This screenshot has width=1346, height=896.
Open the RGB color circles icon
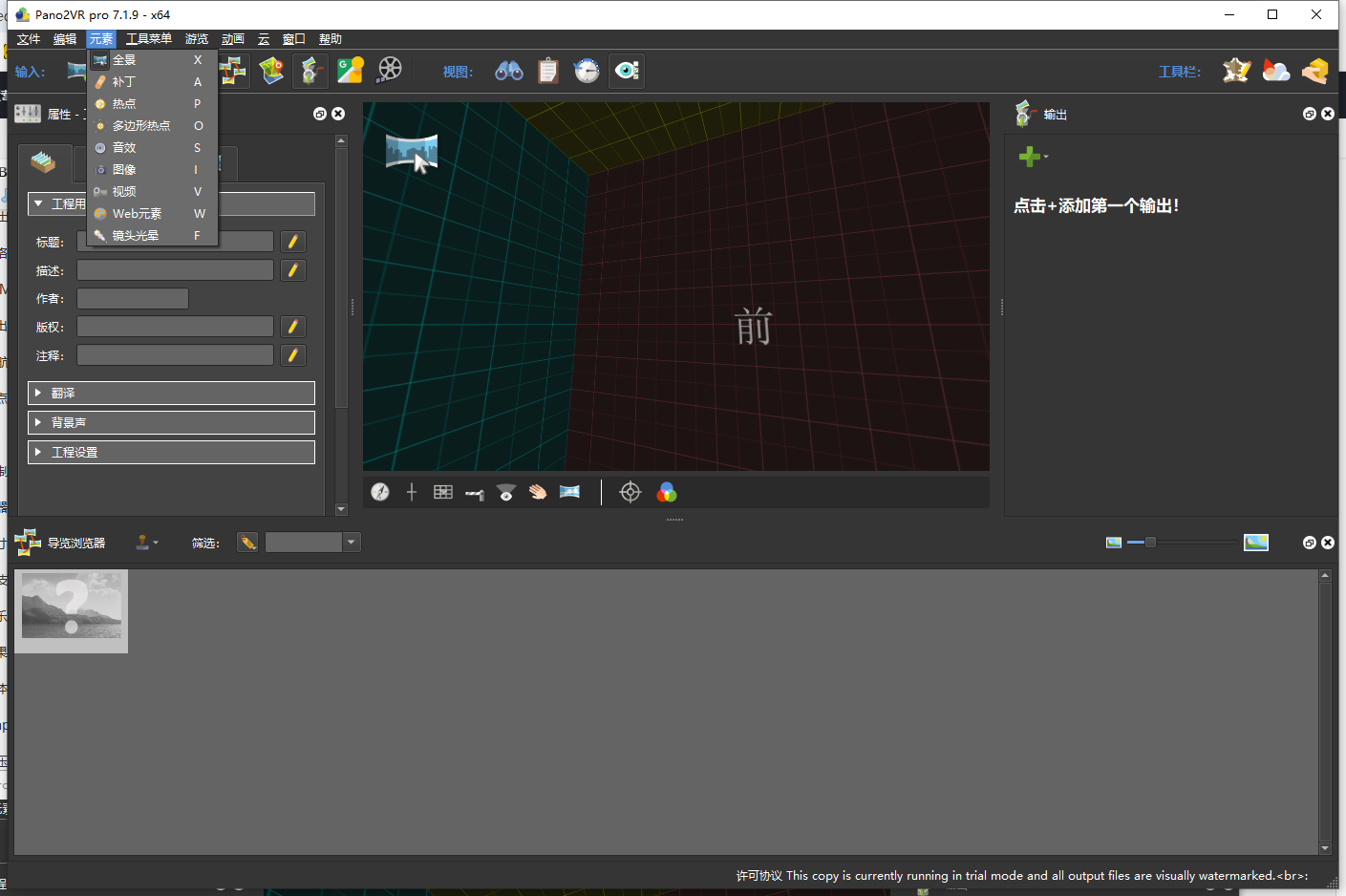click(667, 492)
